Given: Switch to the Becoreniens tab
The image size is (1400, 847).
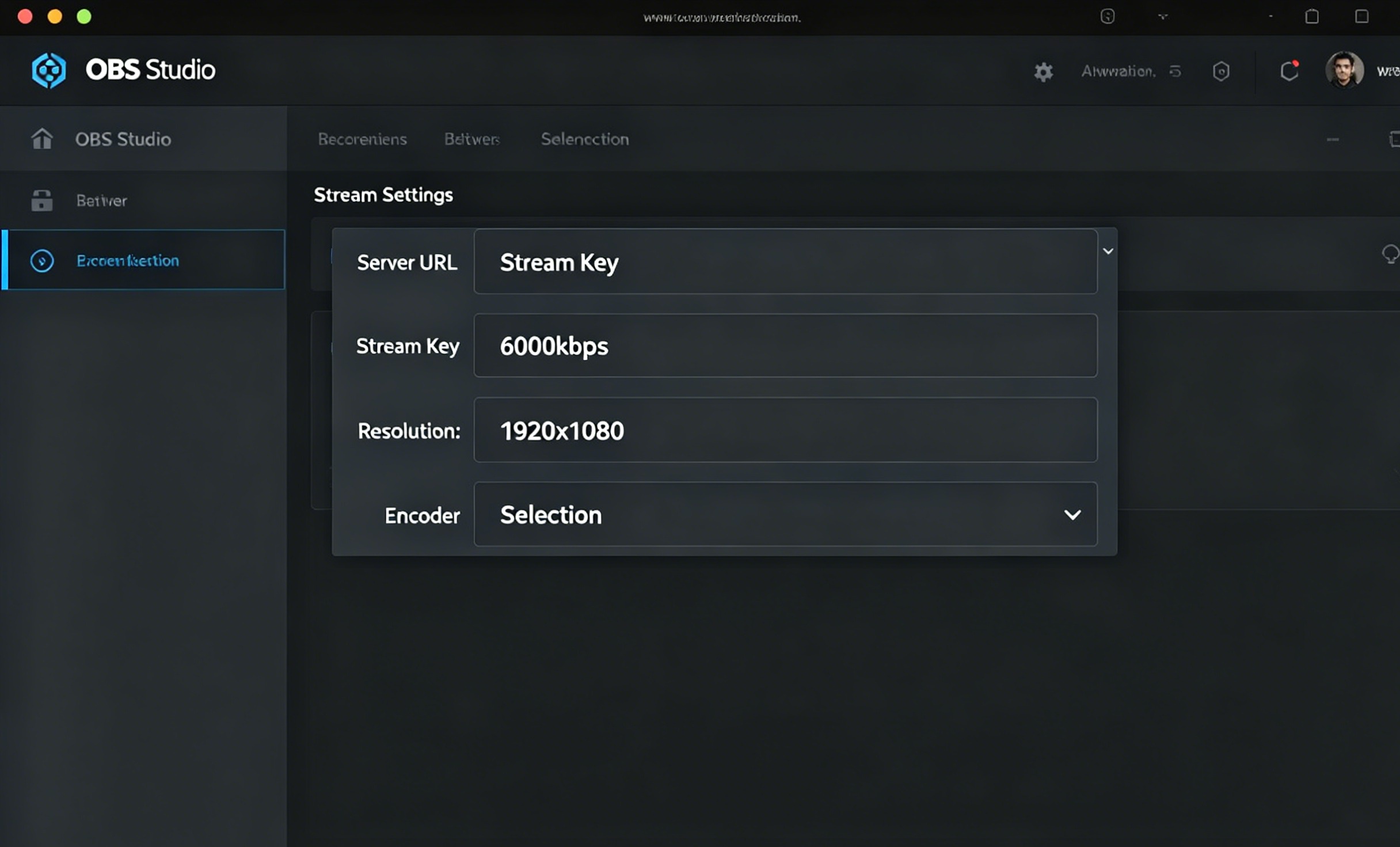Looking at the screenshot, I should point(362,139).
